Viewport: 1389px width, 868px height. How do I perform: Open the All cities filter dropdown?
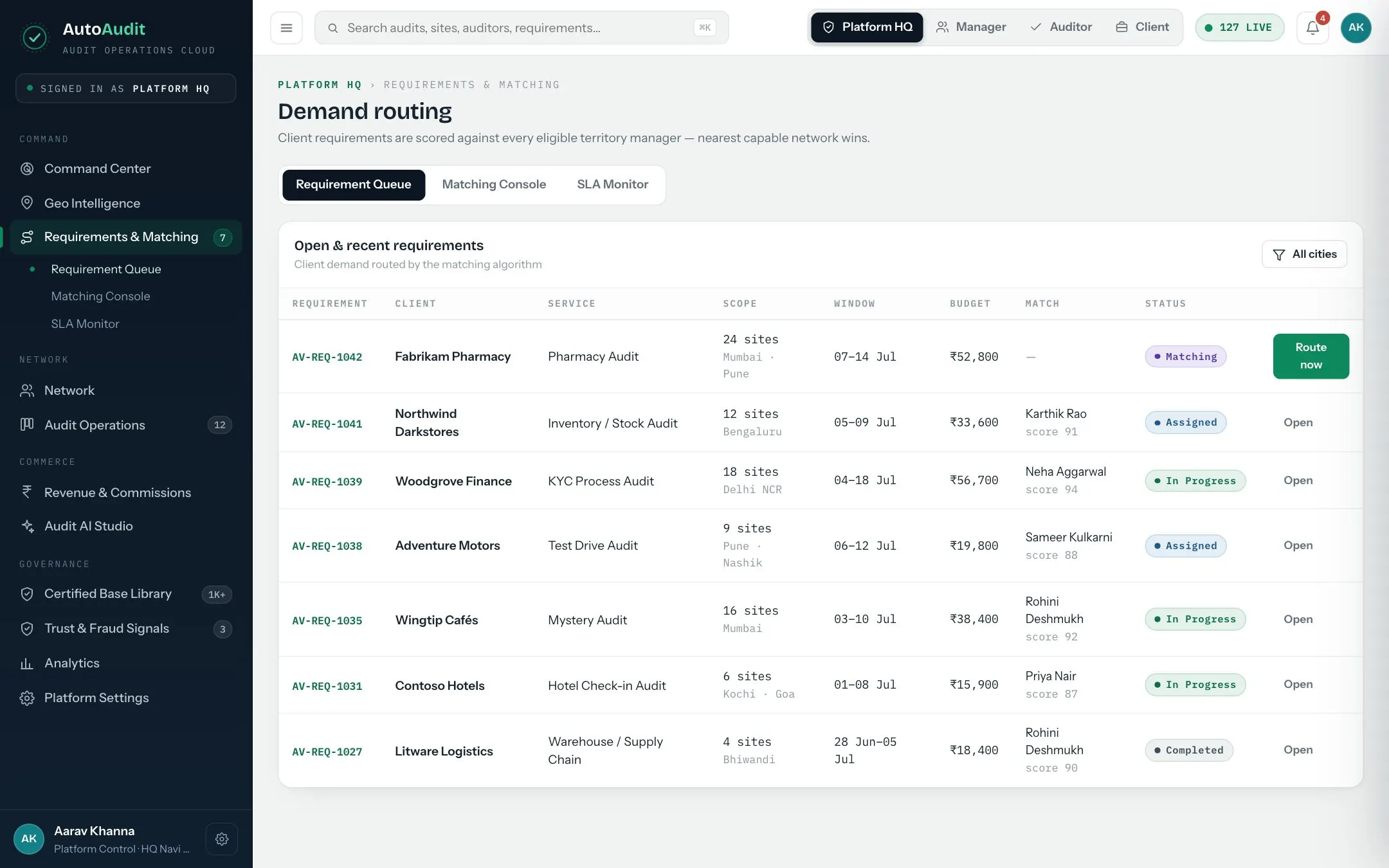(1304, 254)
